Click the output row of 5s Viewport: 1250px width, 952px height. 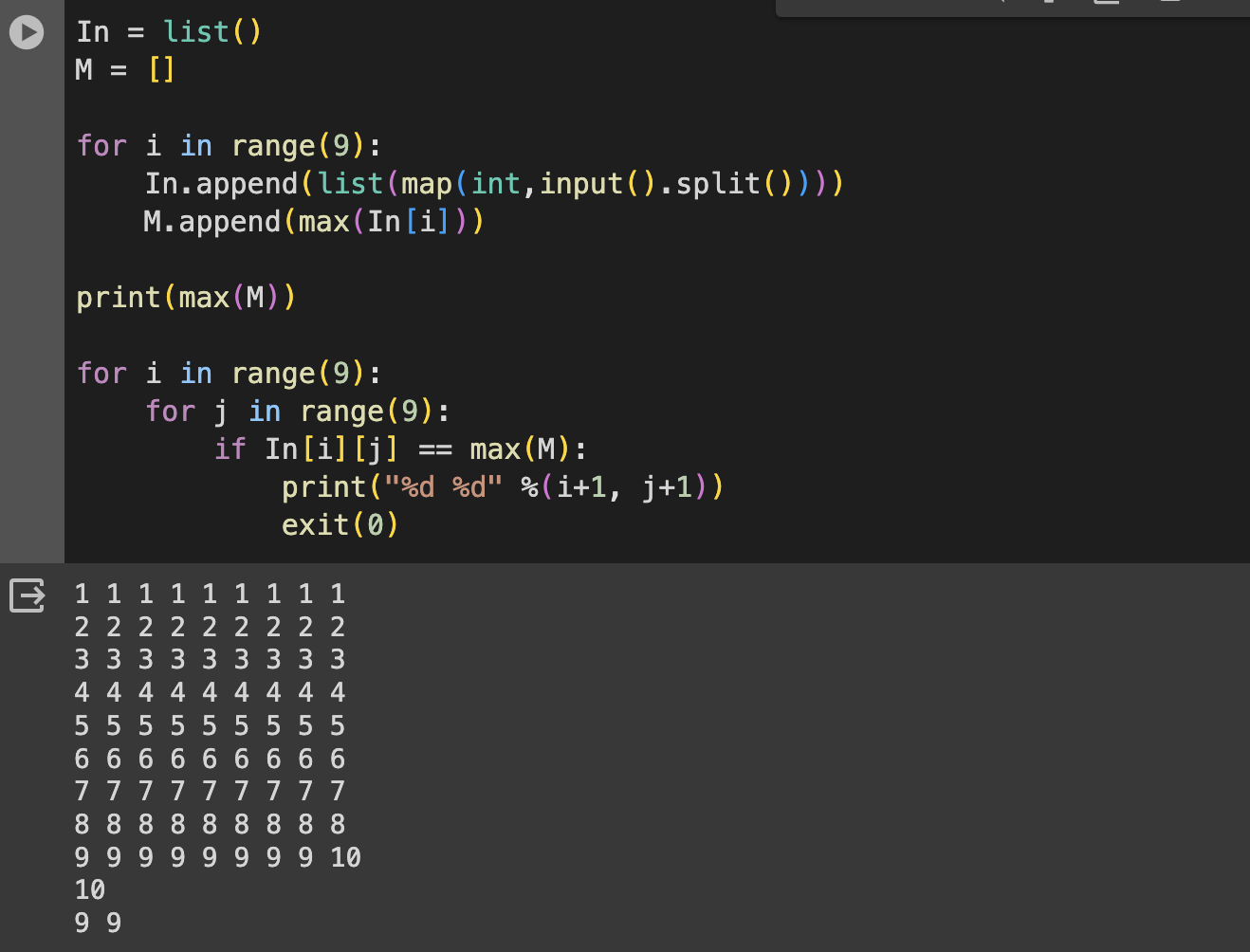pos(210,726)
